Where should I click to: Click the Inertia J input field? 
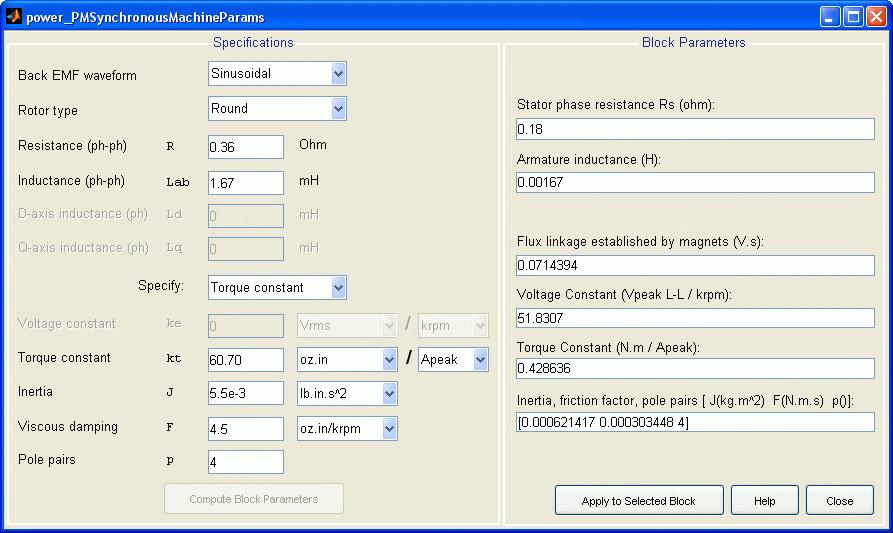[x=246, y=395]
